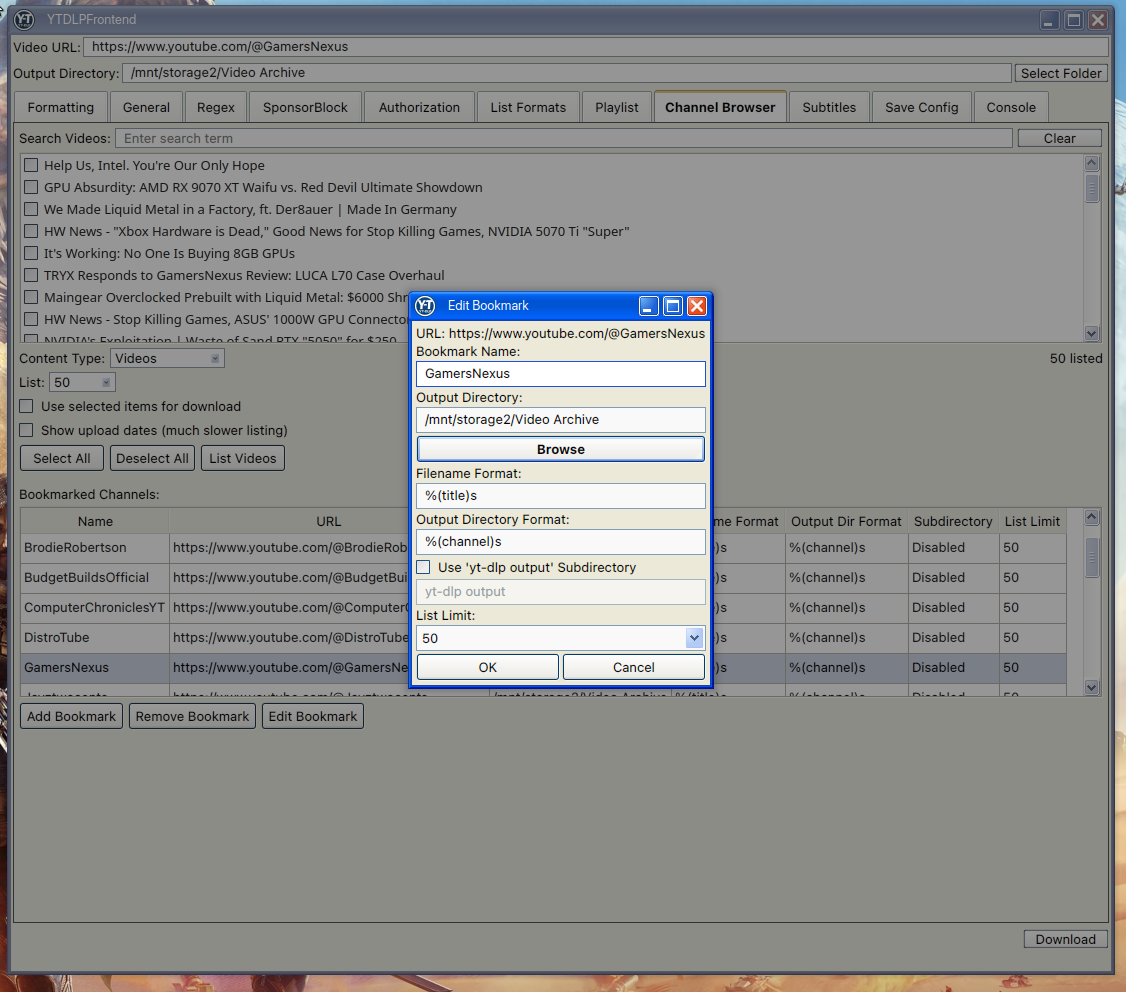Screen dimensions: 1126x992
Task: Check video 'TRYX Responds to GamersNexus Review'
Action: 31,275
